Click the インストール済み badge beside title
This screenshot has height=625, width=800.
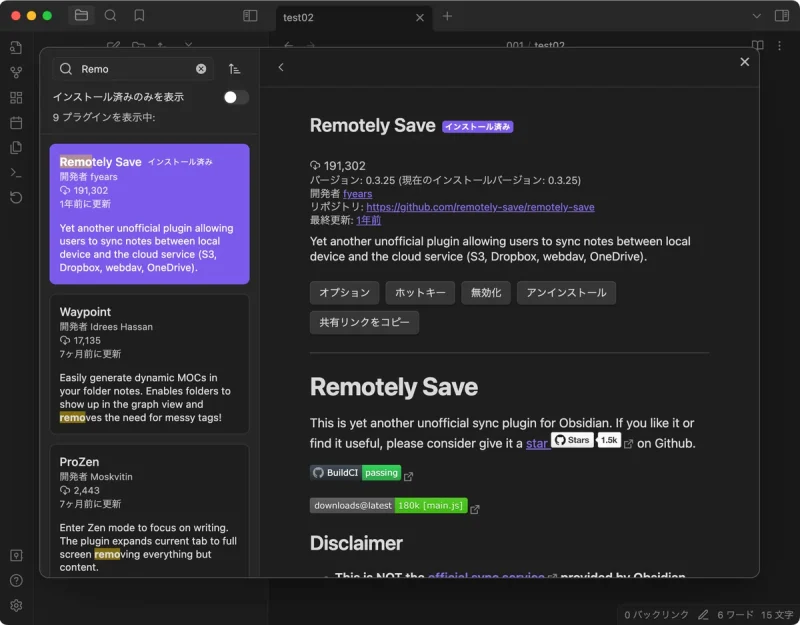point(478,127)
